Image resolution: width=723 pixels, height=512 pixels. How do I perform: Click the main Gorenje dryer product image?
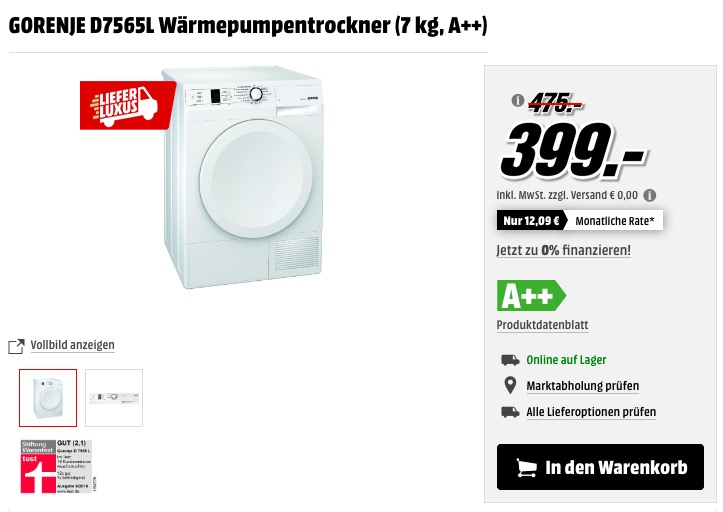coord(243,178)
